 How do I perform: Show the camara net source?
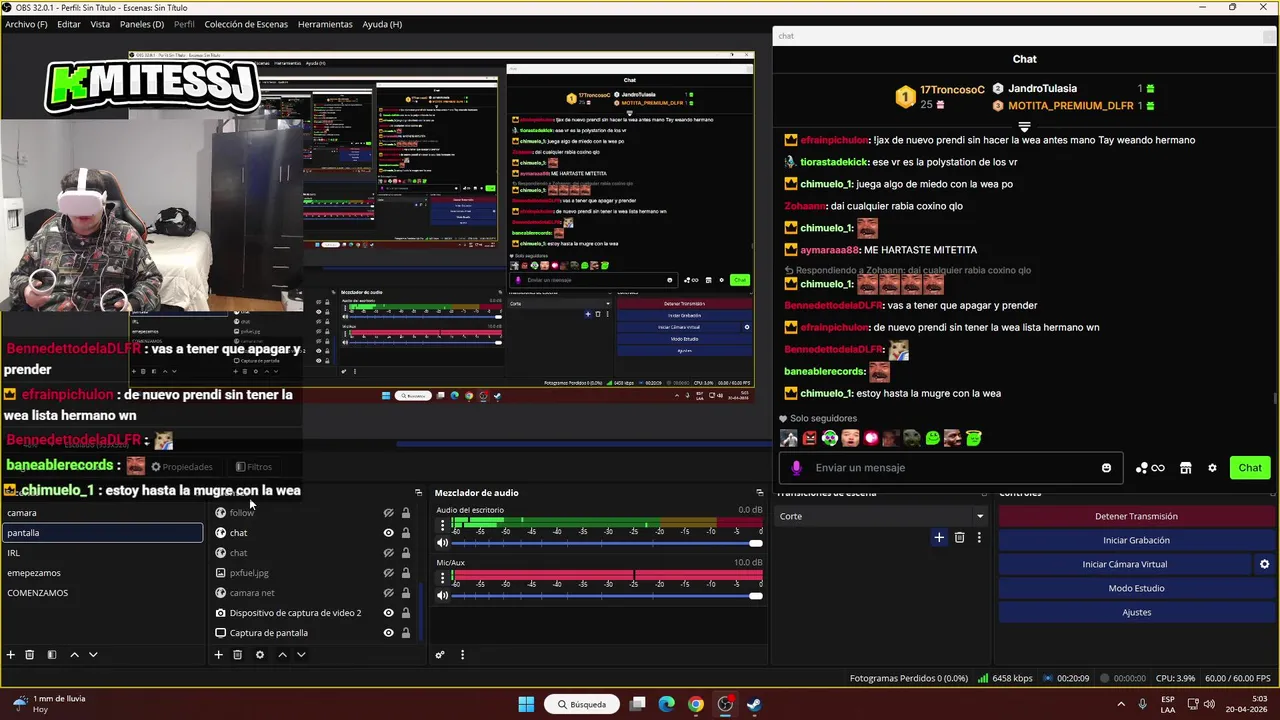coord(388,593)
